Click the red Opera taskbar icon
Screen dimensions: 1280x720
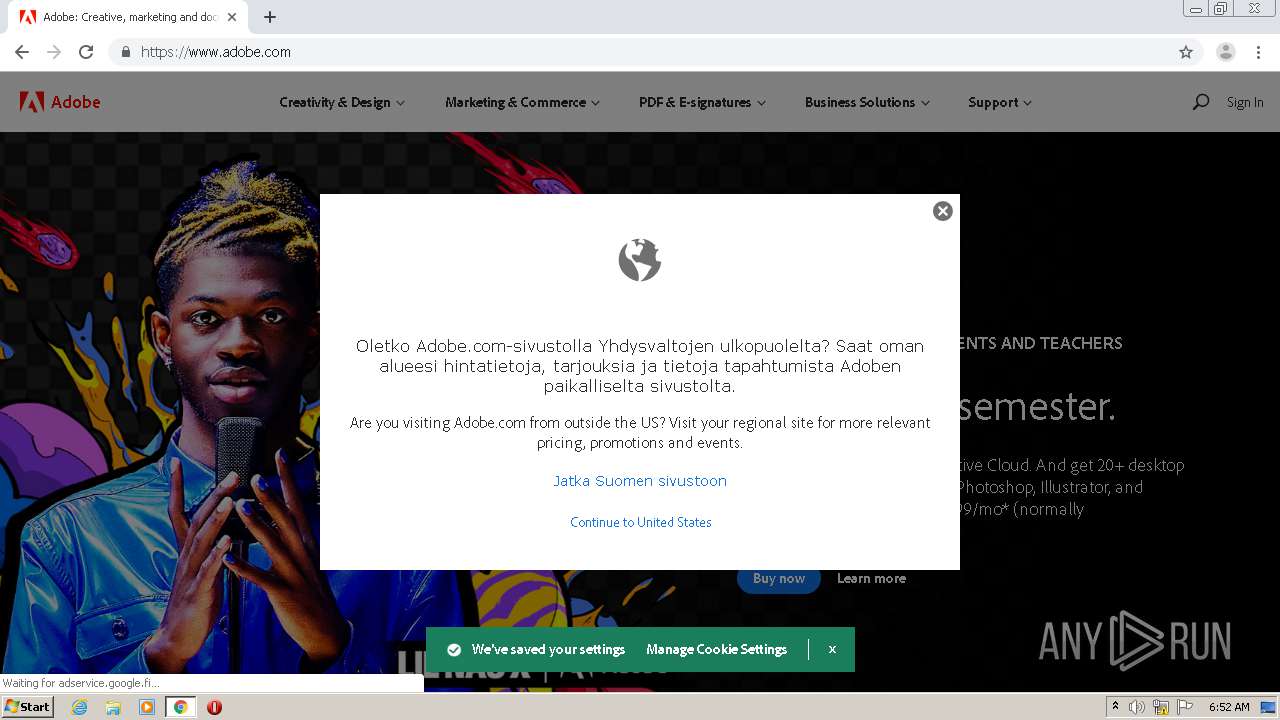pyautogui.click(x=214, y=707)
